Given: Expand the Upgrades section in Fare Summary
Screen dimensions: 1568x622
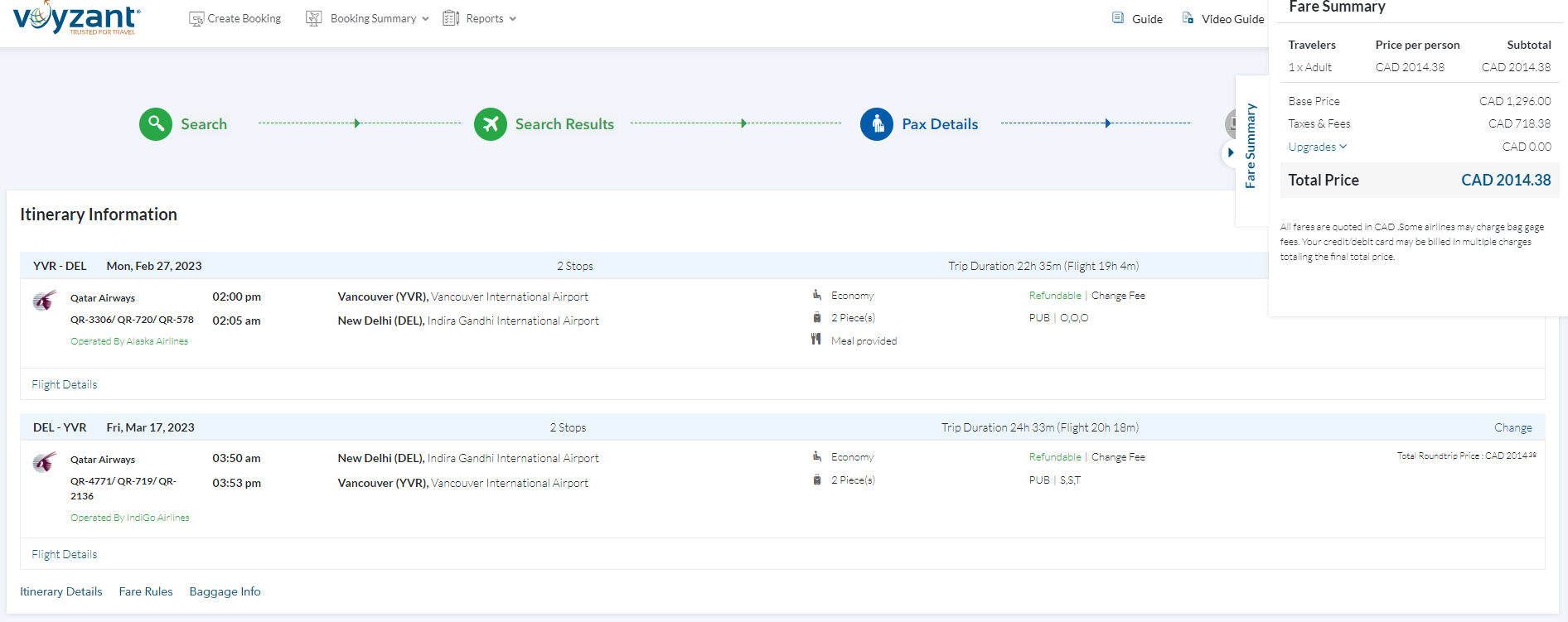Looking at the screenshot, I should [1317, 147].
